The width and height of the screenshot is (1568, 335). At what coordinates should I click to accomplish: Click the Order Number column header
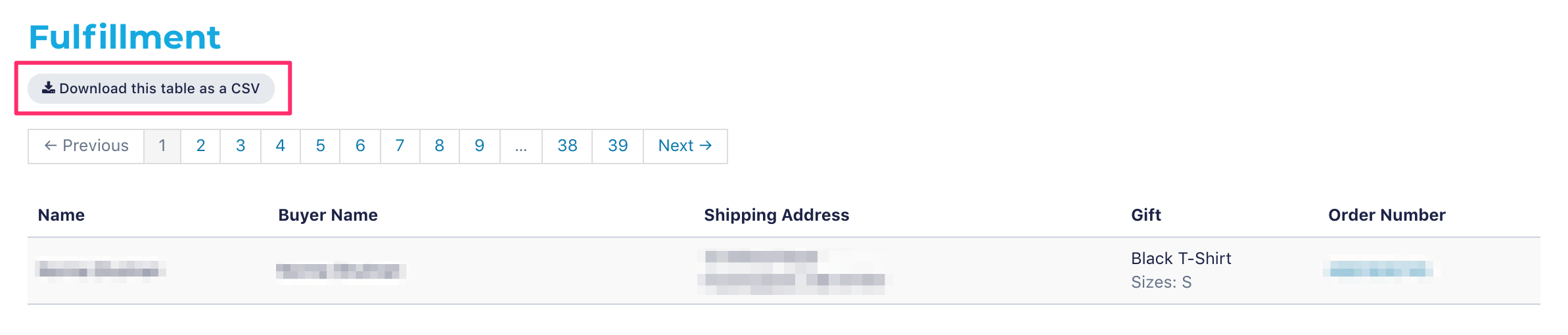1387,215
